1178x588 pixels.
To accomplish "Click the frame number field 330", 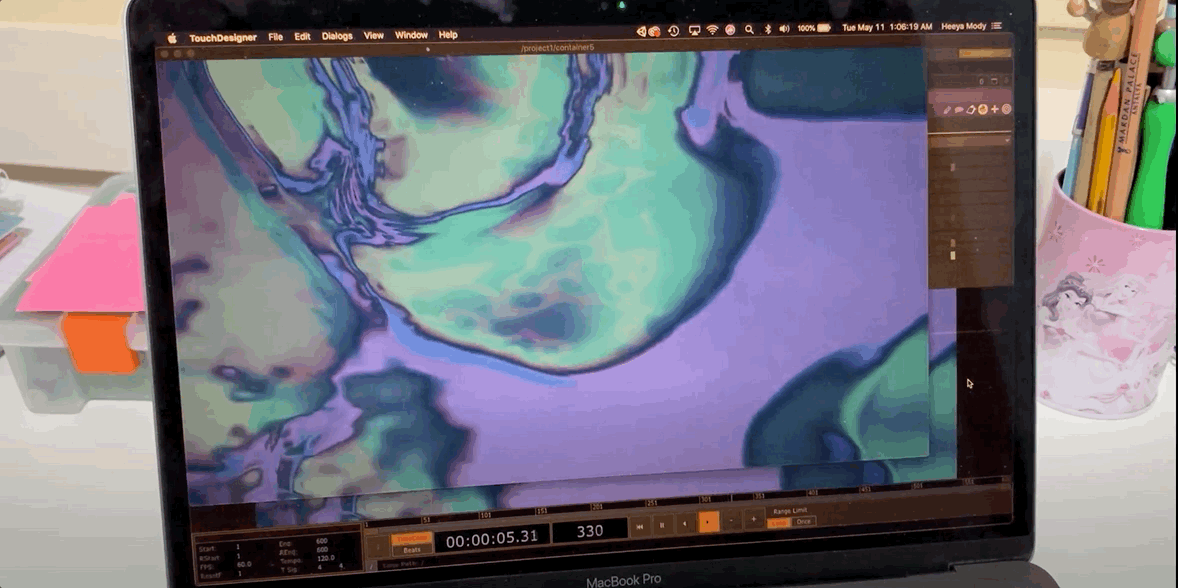I will (590, 531).
